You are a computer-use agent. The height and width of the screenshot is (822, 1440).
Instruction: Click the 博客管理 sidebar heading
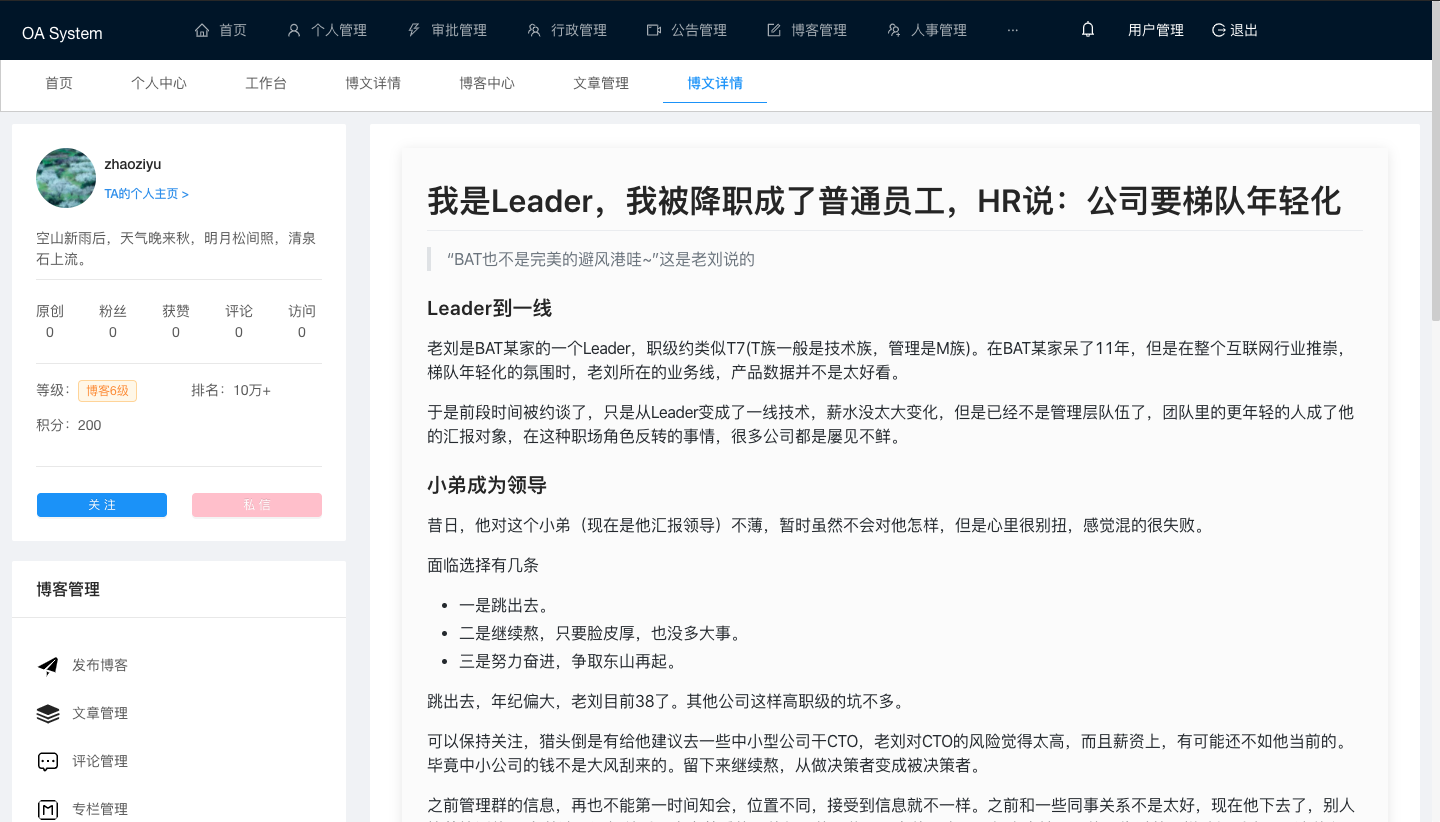tap(68, 589)
